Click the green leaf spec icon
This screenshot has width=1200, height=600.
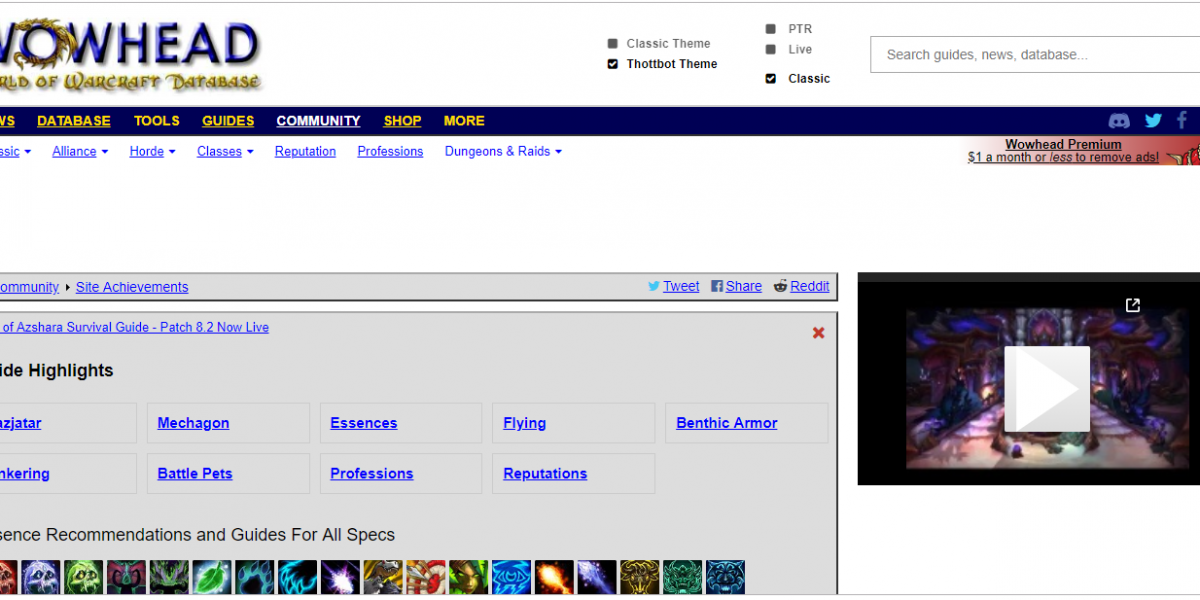click(x=212, y=576)
